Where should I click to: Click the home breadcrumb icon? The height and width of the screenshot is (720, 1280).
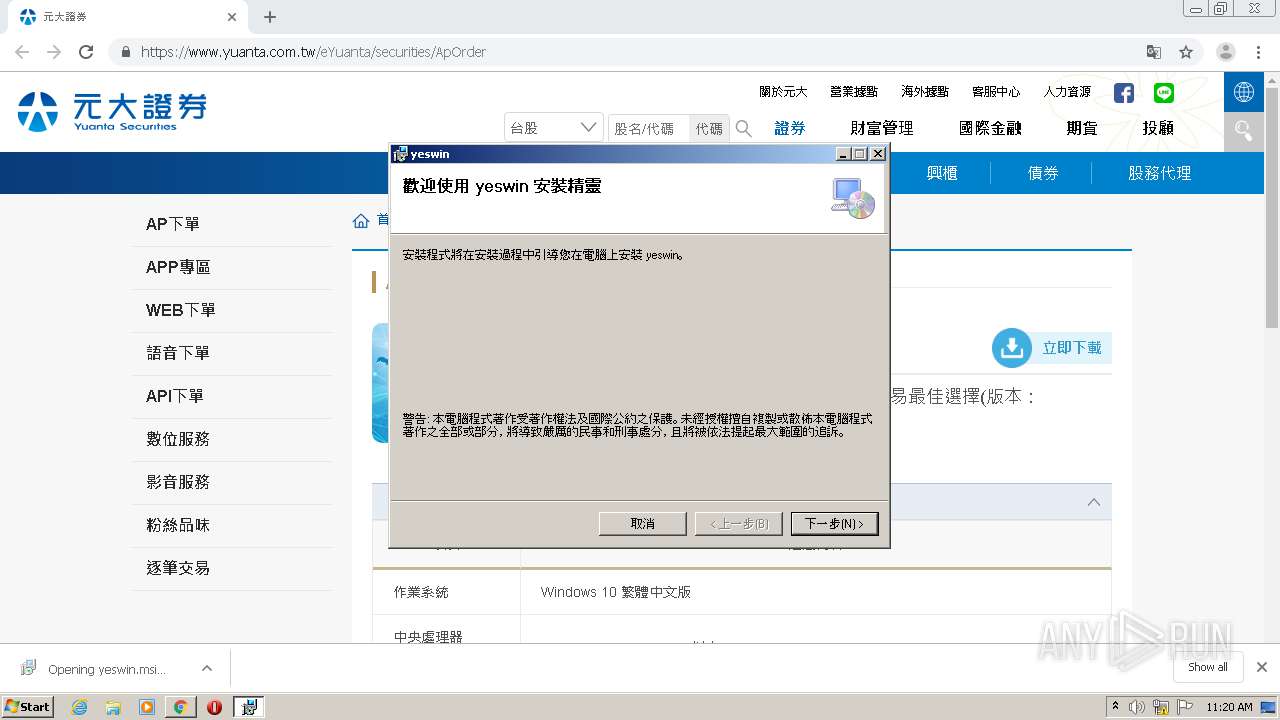tap(361, 220)
